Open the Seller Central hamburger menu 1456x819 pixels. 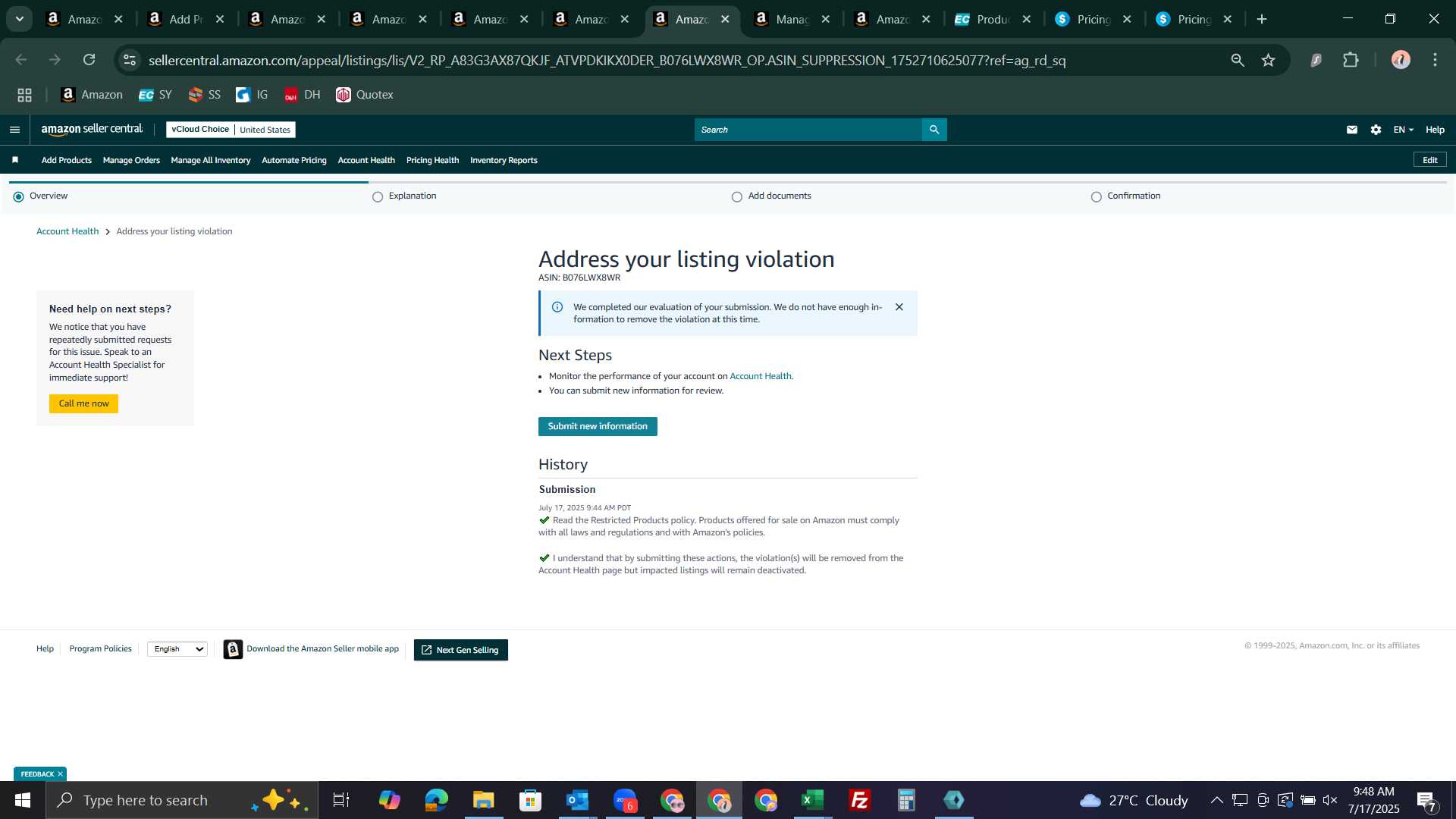tap(14, 130)
